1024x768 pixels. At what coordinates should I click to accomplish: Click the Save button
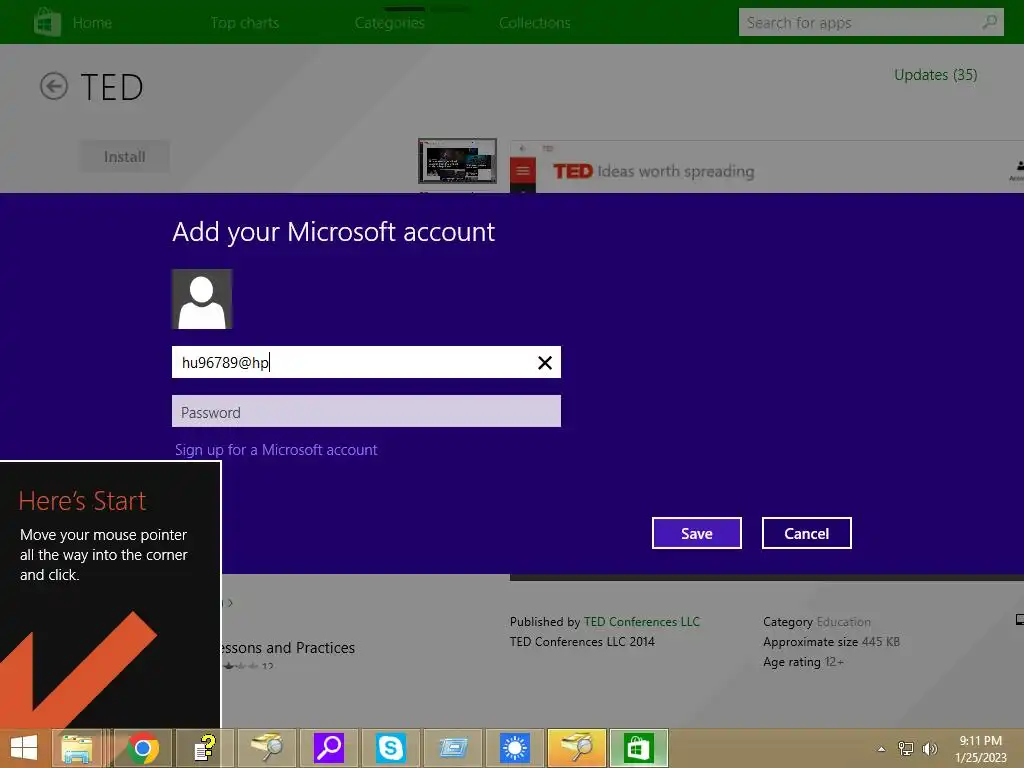697,534
